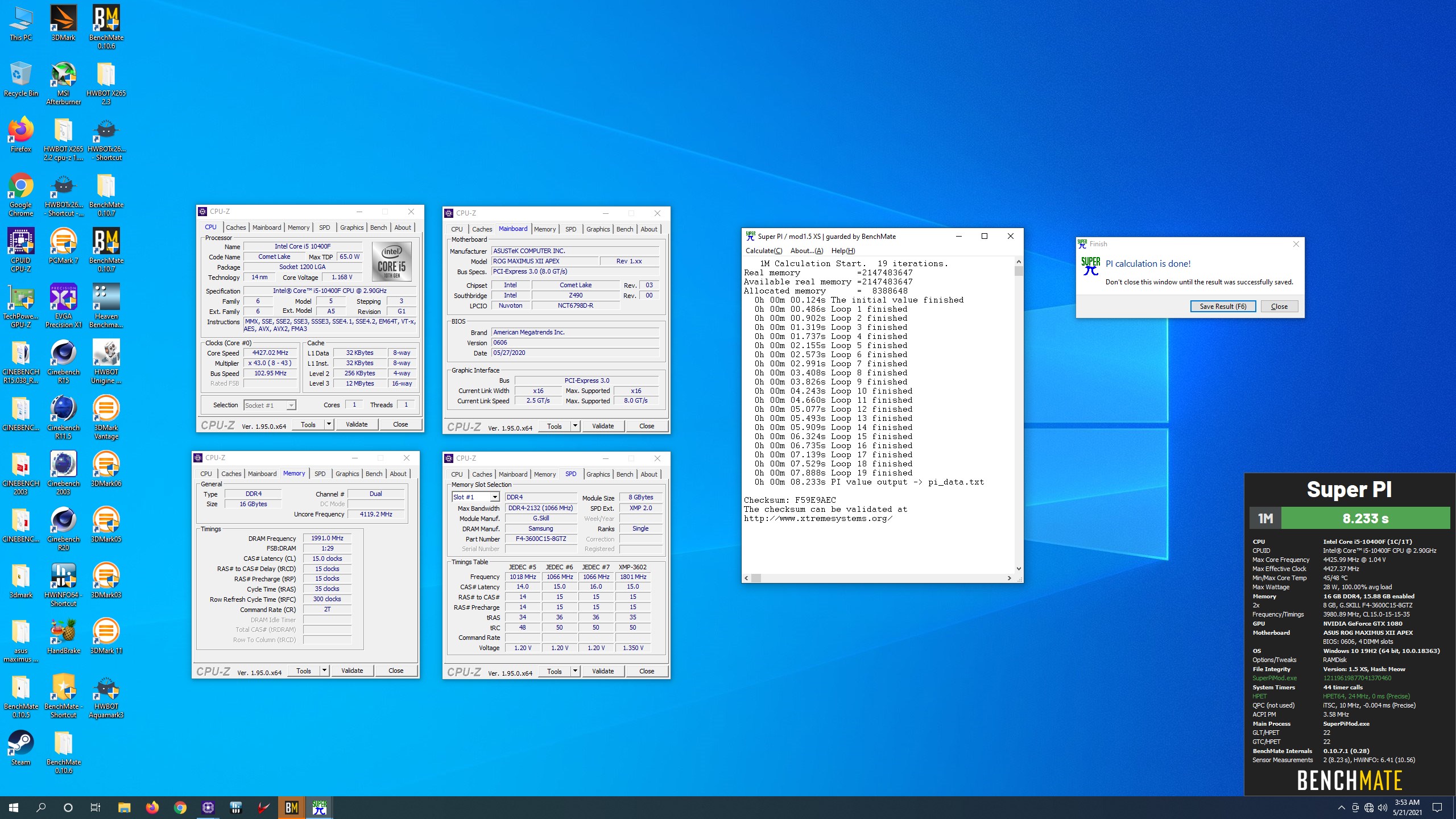Launch Google Chrome desktop shortcut

pos(20,195)
